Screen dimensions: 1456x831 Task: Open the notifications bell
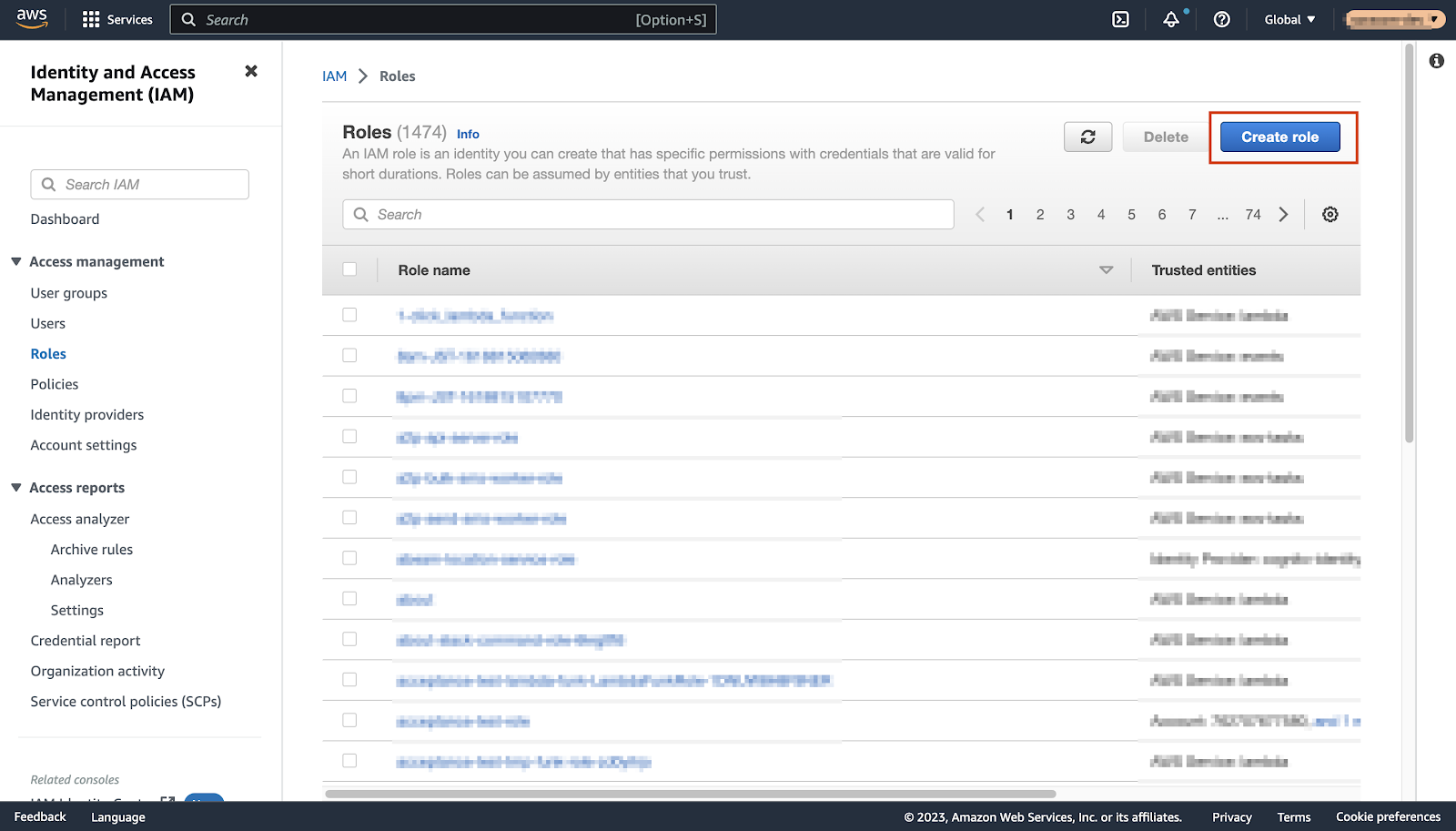(1171, 19)
